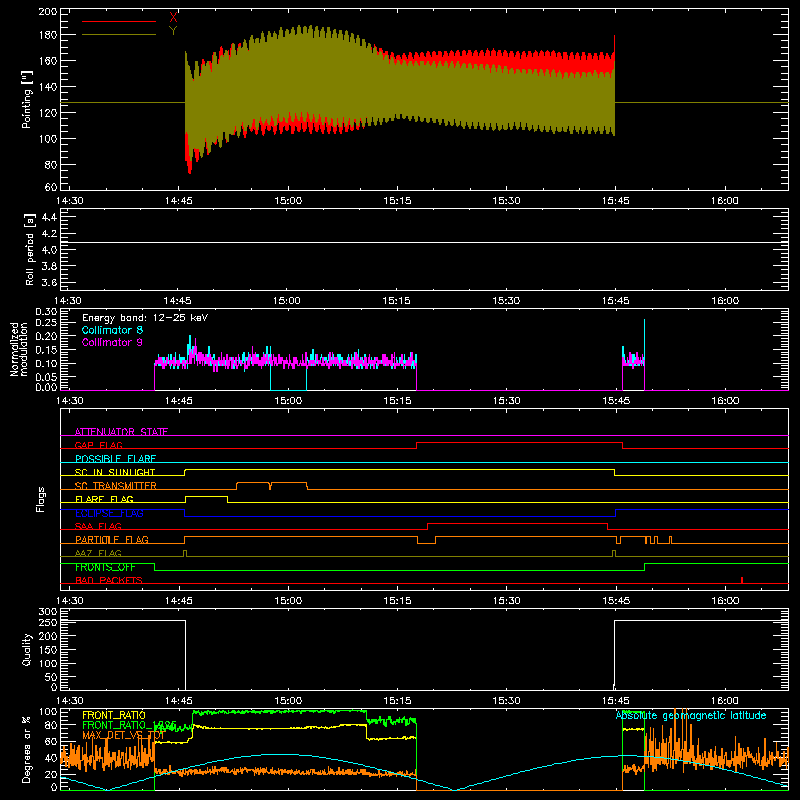Click the A47_FLAG label

(x=98, y=553)
